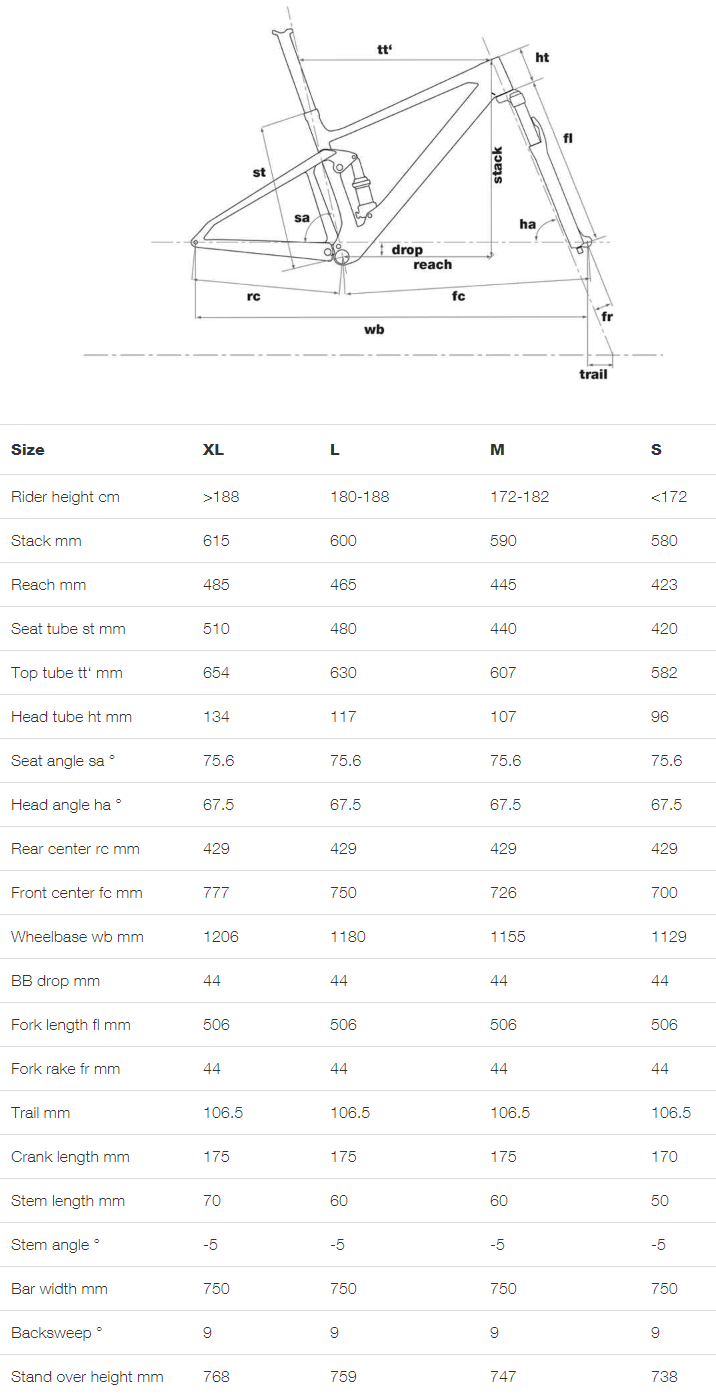Viewport: 716px width, 1398px height.
Task: Click the 'fc' front center diagram label
Action: (x=458, y=297)
